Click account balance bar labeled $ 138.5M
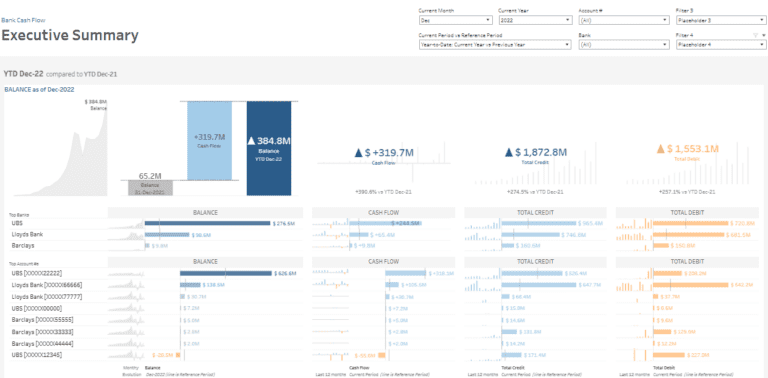 [190, 285]
